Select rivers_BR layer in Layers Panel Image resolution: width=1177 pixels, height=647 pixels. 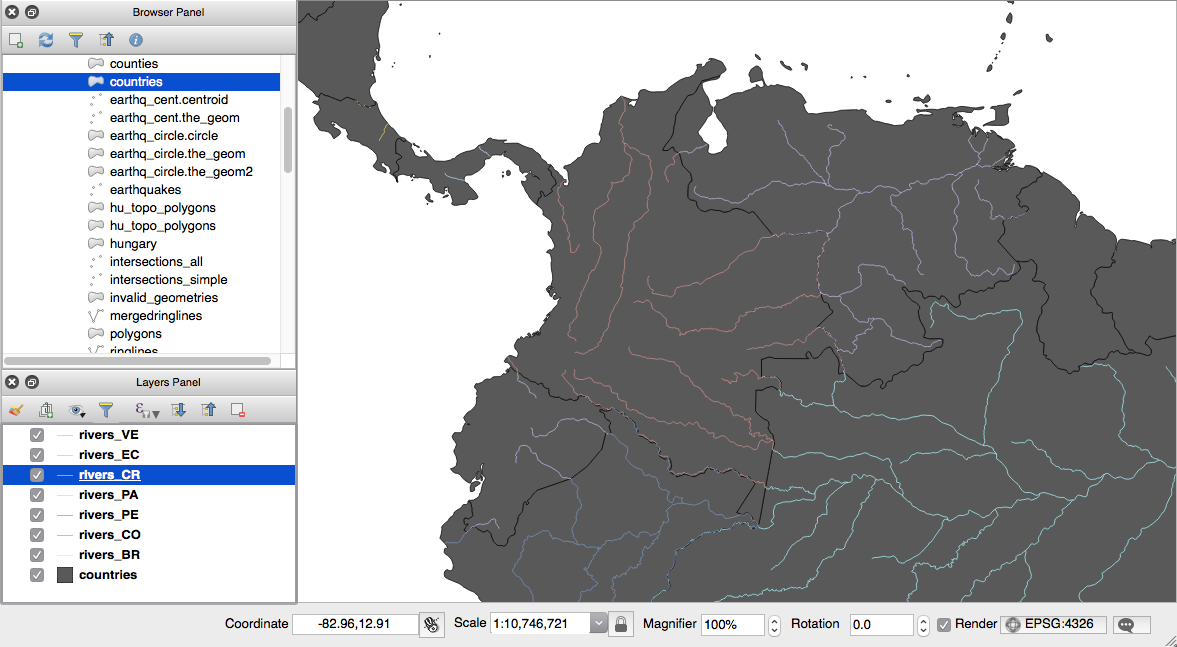click(108, 555)
